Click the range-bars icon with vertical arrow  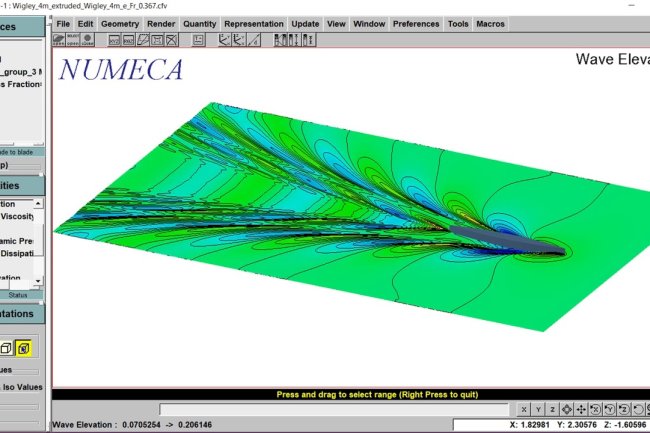[x=294, y=40]
